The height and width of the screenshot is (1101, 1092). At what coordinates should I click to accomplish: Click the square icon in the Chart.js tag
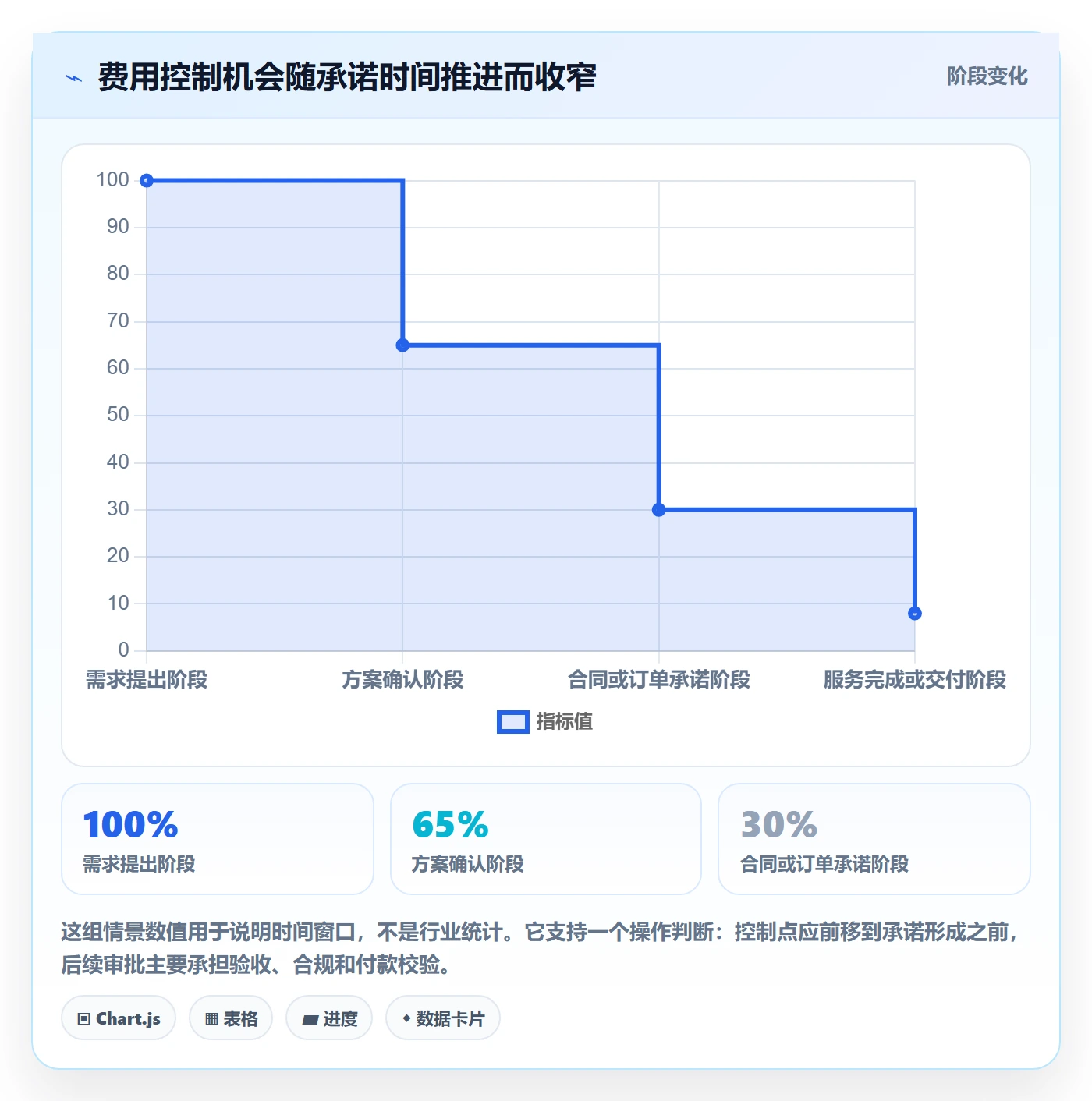pos(84,1018)
